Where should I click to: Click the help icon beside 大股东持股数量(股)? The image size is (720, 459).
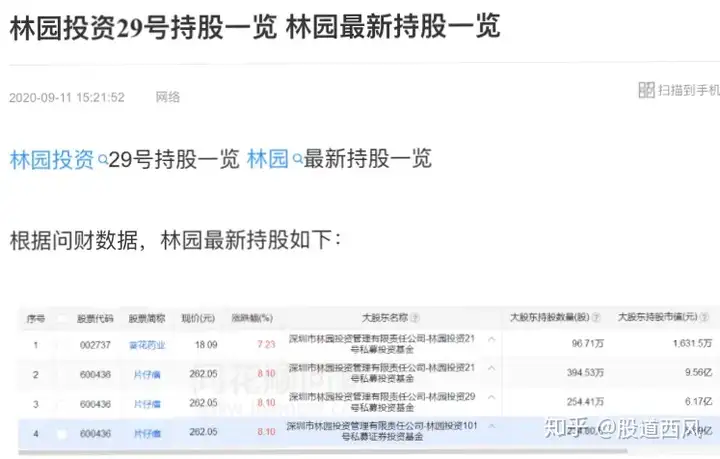coord(596,317)
